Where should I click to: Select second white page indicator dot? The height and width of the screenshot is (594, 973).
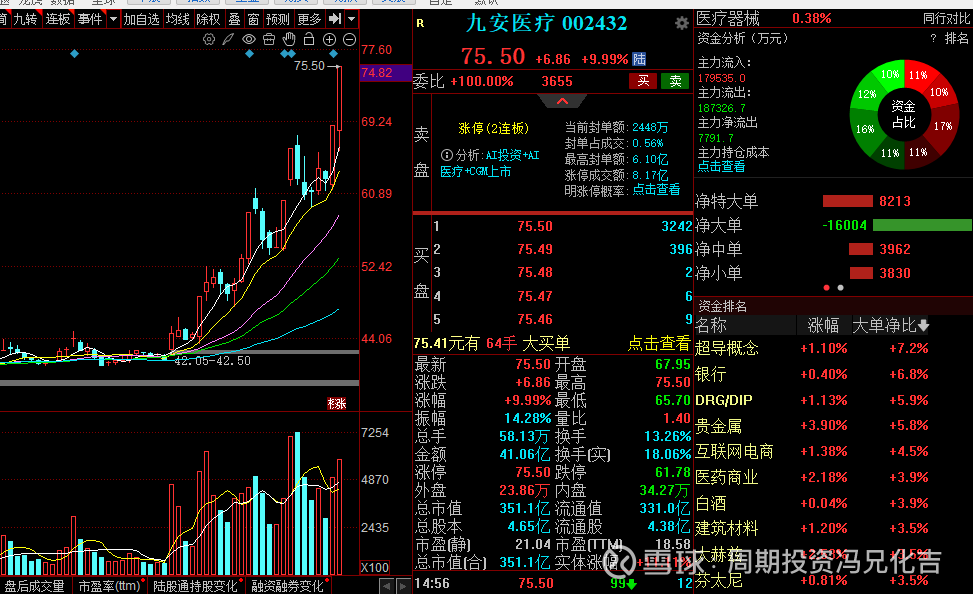(840, 287)
